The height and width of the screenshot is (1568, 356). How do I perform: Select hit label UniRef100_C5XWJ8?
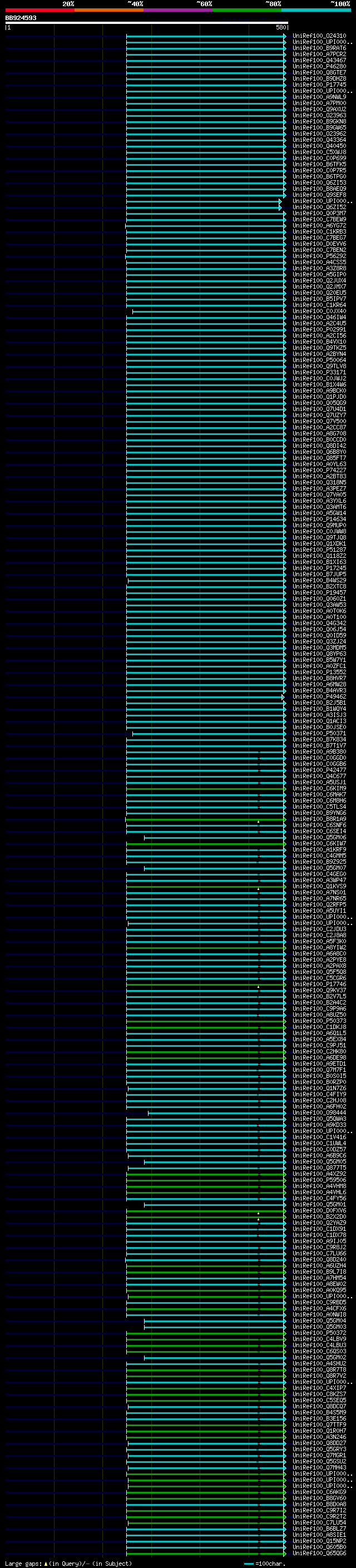coord(319,152)
